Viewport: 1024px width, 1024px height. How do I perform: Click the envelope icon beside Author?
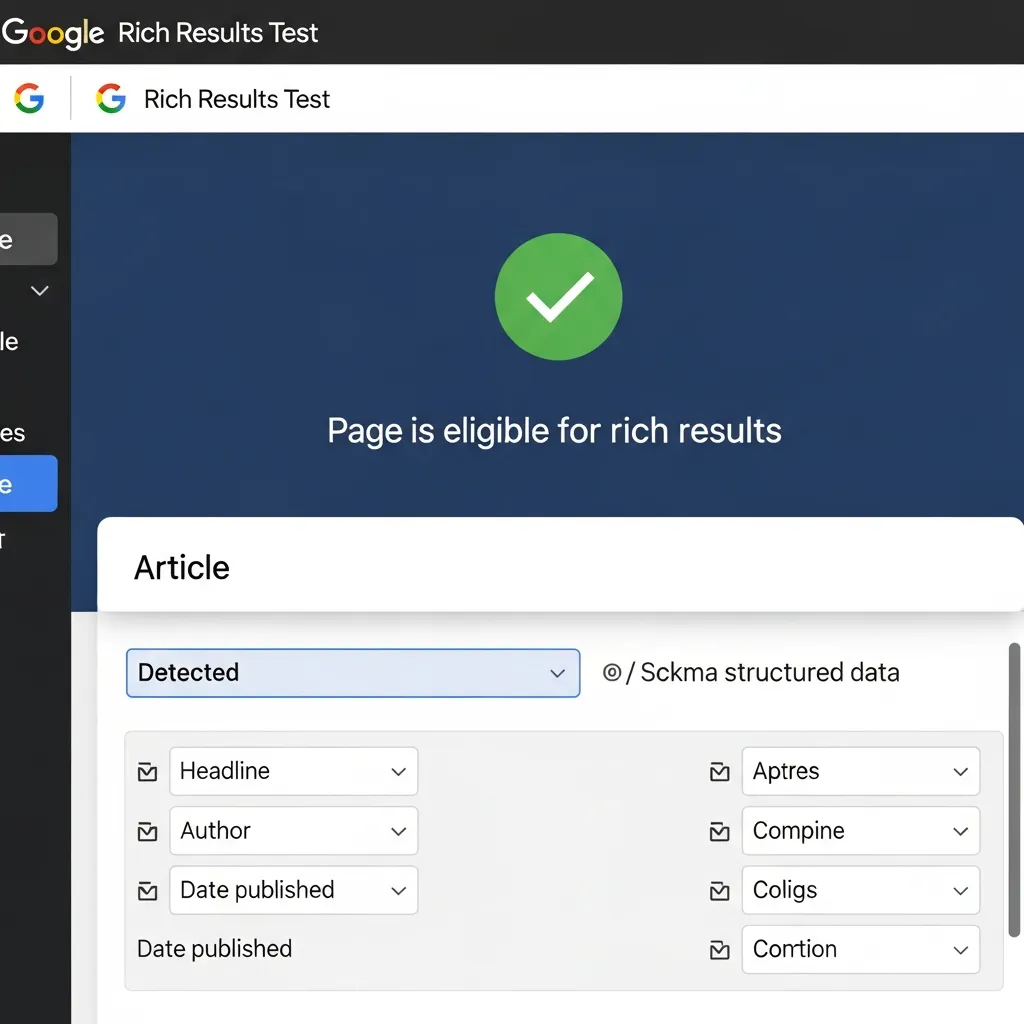click(x=147, y=831)
